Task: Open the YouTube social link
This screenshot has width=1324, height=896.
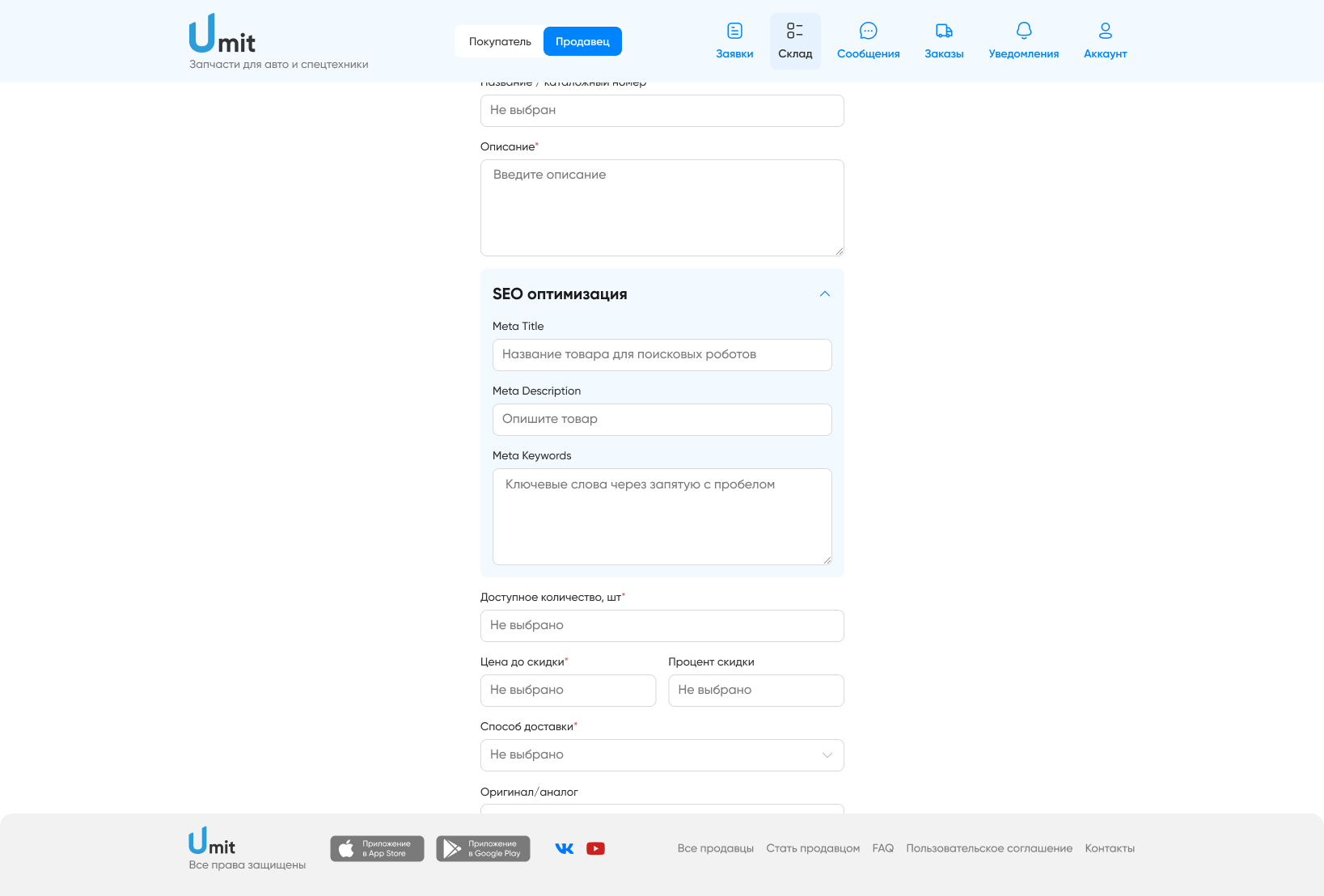Action: click(x=596, y=848)
